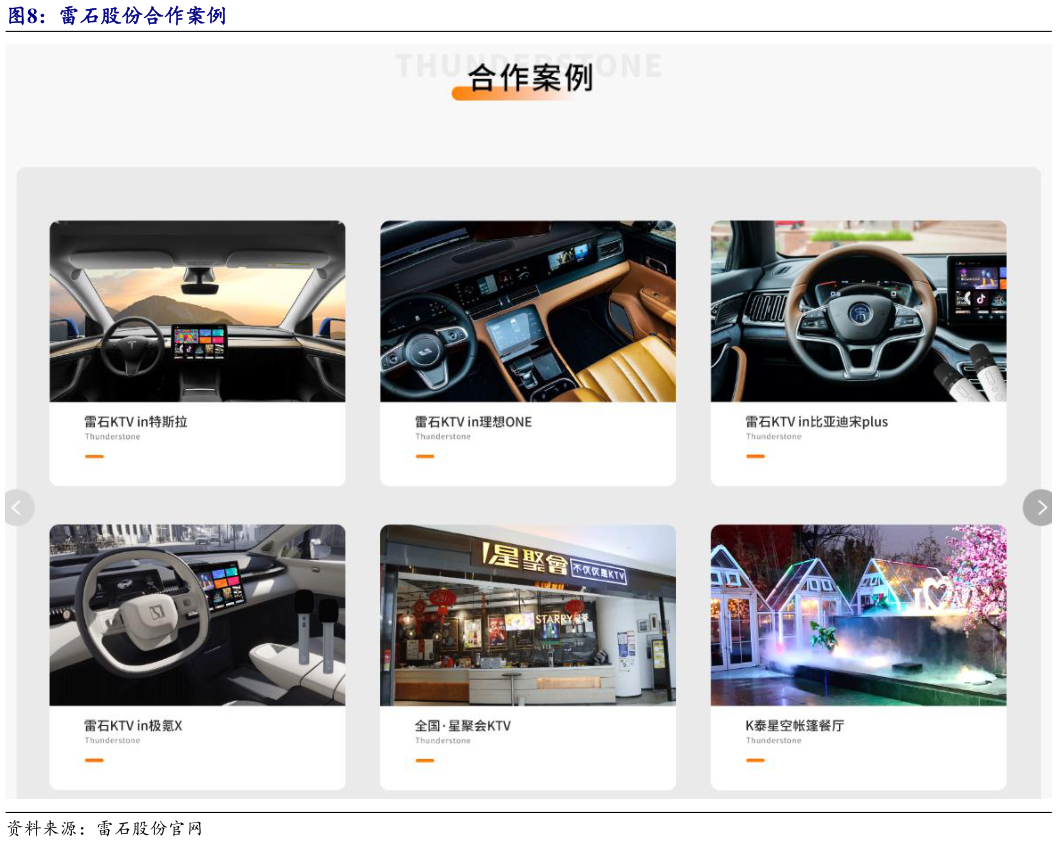
Task: Open the 极氪X interior thumbnail
Action: [x=198, y=615]
